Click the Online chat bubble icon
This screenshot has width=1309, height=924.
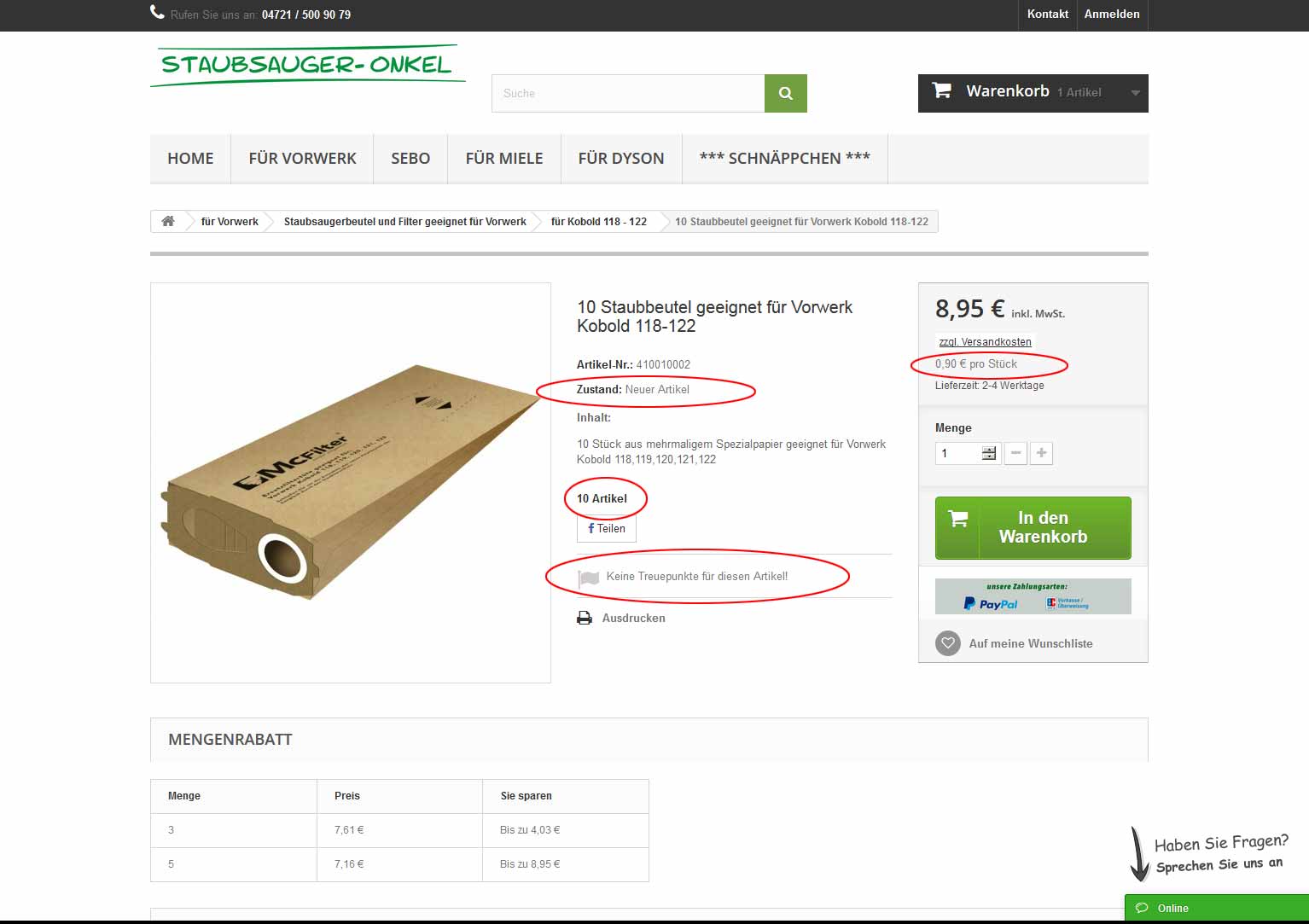(x=1142, y=908)
